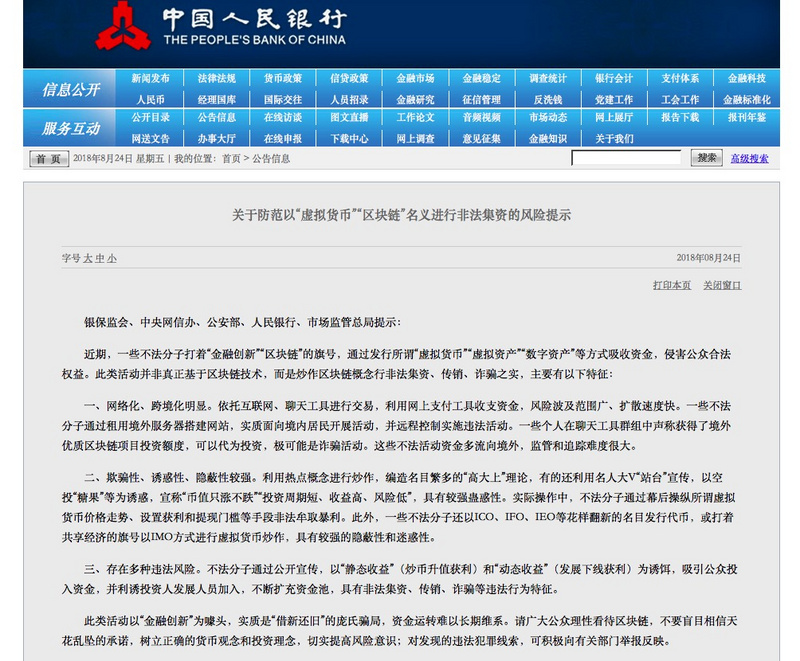Open 公开目录 link
This screenshot has height=661, width=800.
[x=151, y=117]
